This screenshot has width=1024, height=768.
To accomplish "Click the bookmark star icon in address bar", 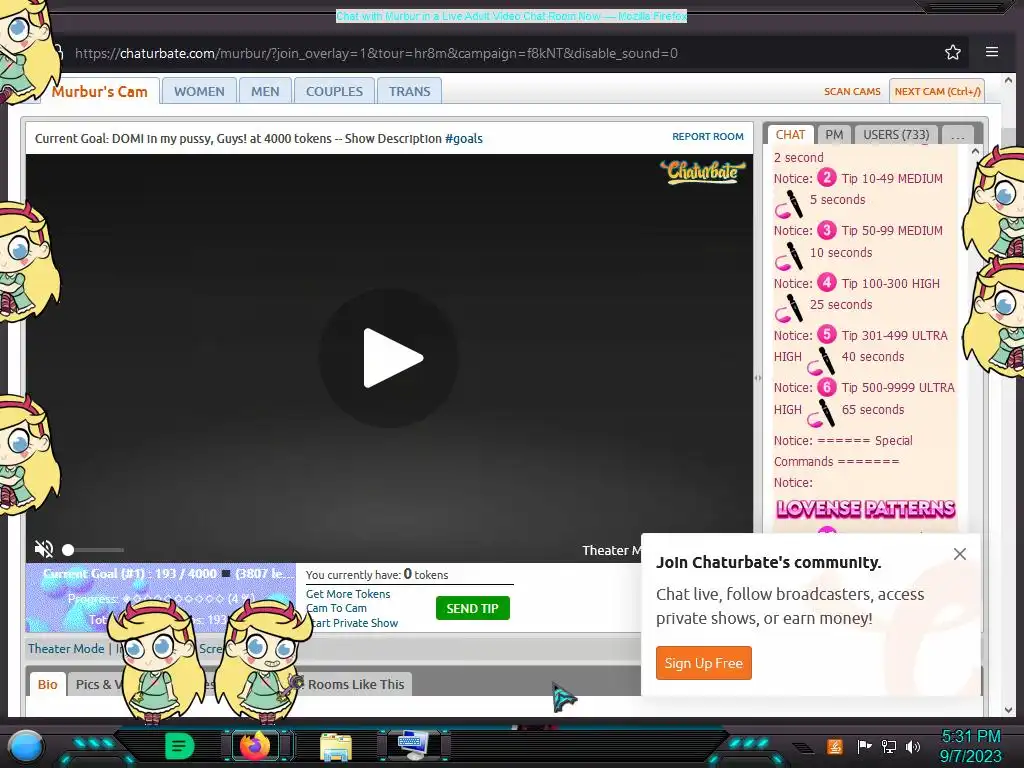I will click(x=953, y=53).
